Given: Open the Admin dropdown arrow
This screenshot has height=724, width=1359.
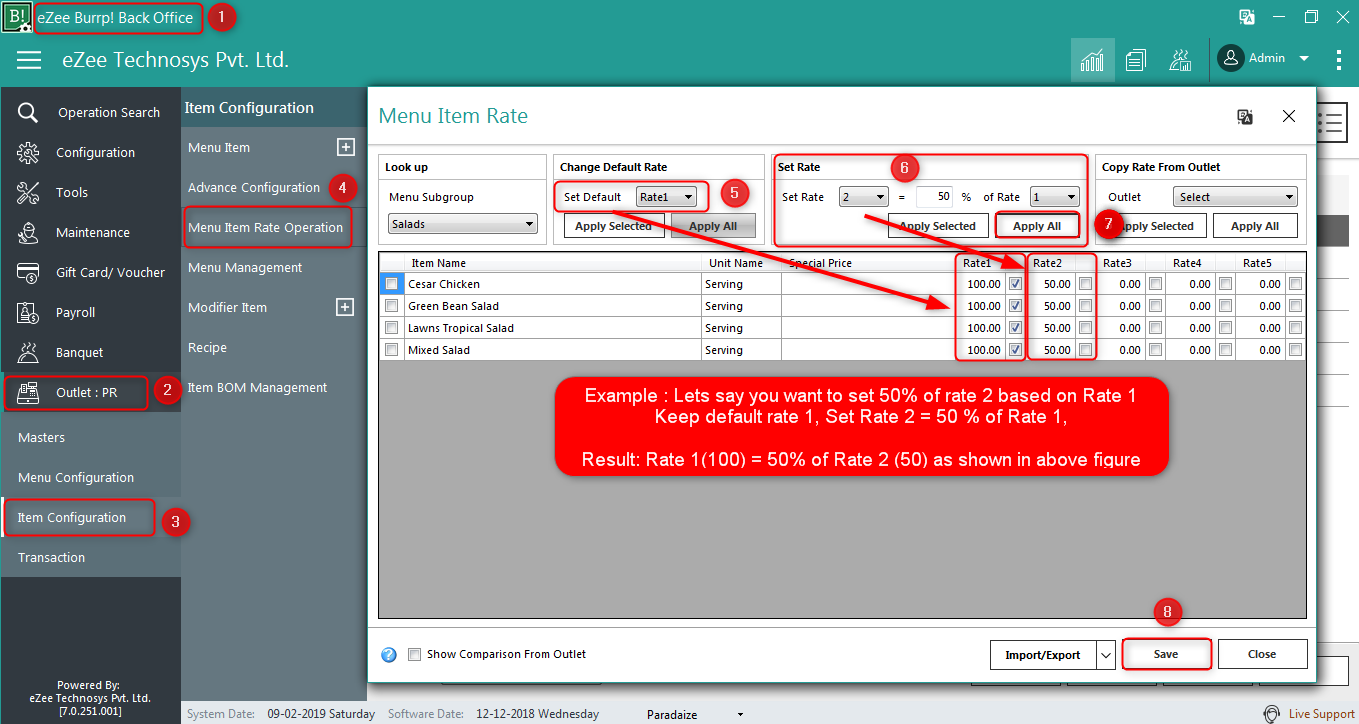Looking at the screenshot, I should [x=1304, y=59].
